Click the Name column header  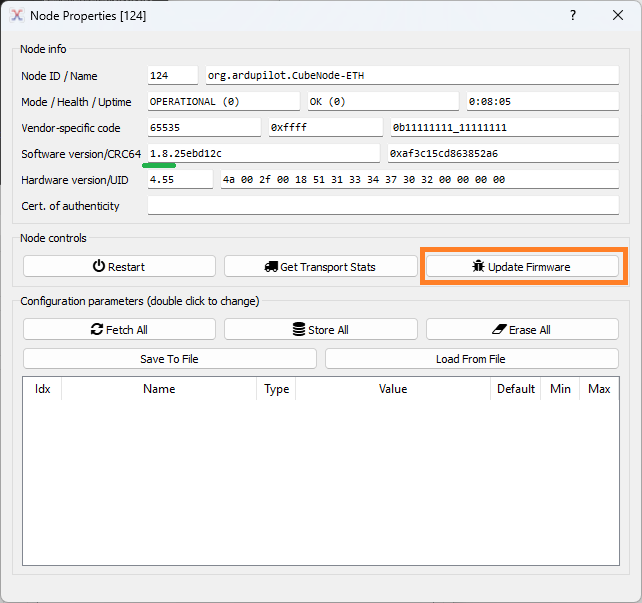pos(159,389)
